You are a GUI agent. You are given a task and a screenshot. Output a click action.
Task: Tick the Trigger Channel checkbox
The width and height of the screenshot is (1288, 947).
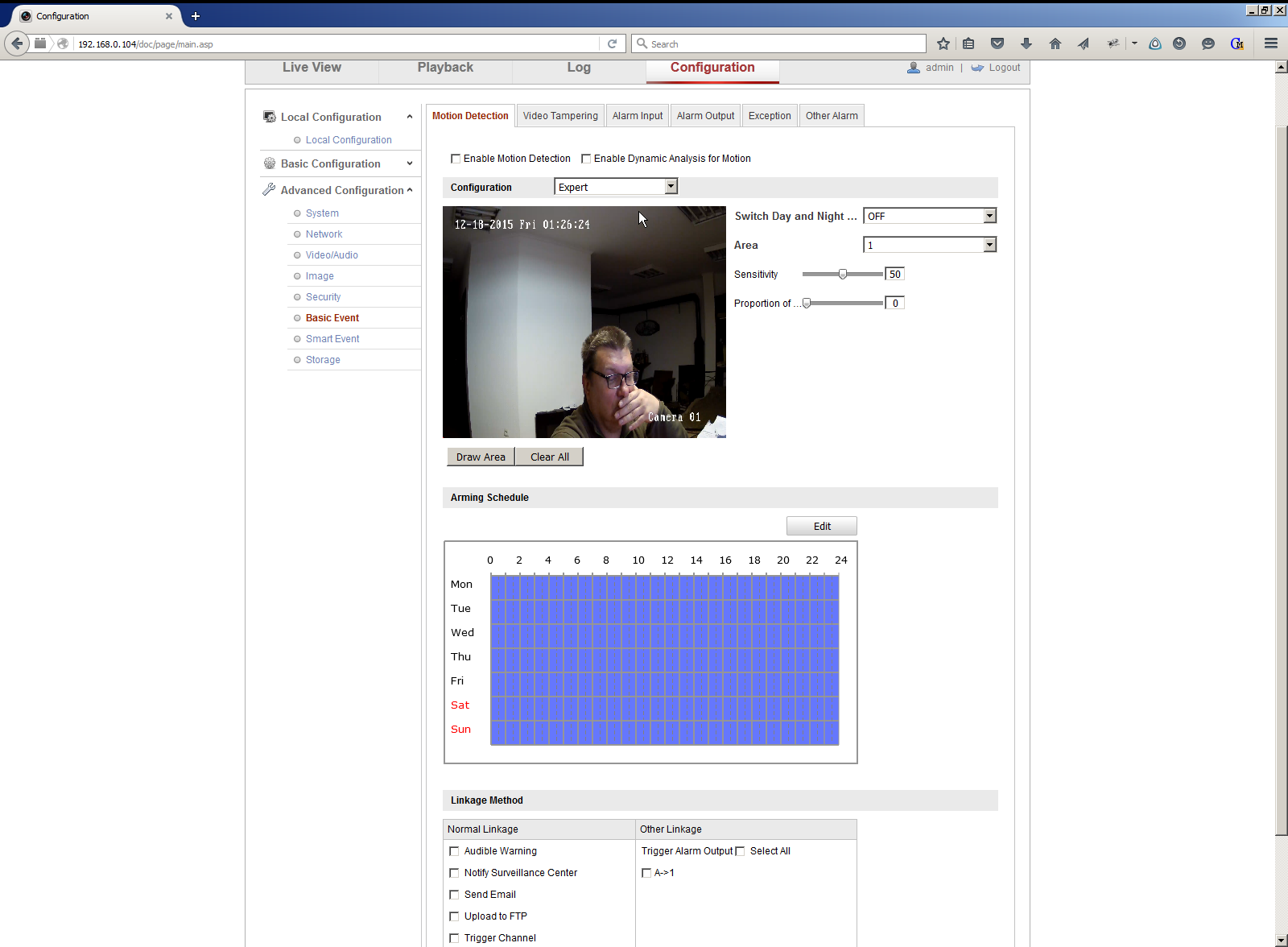pyautogui.click(x=454, y=938)
